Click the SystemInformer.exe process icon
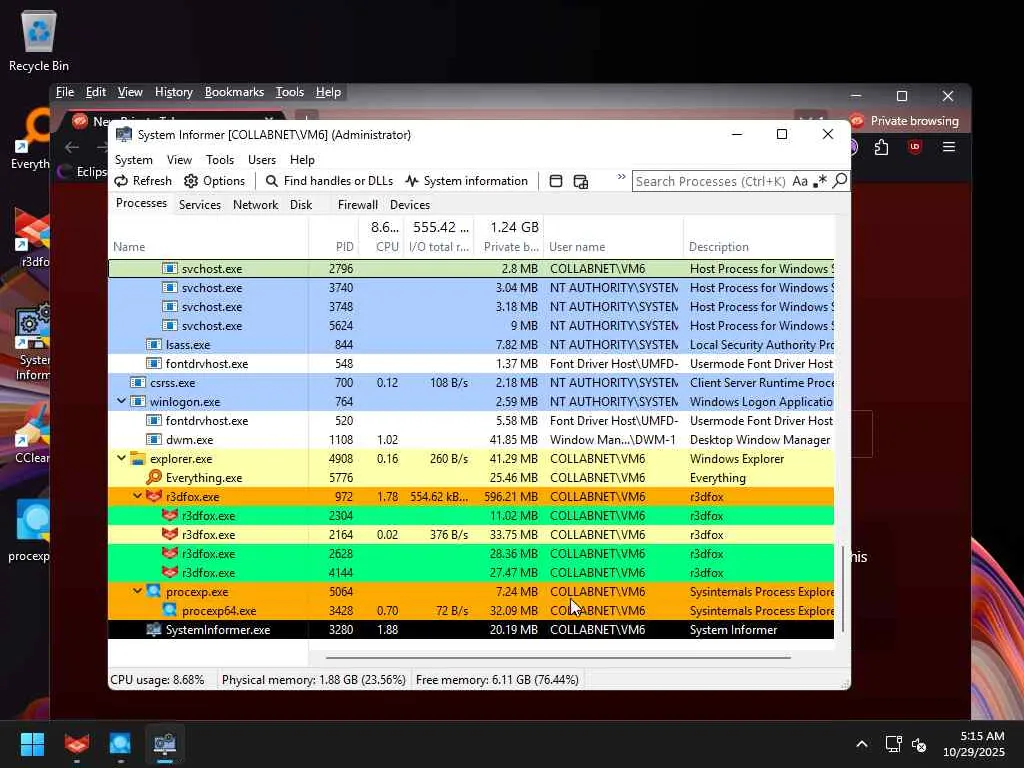The height and width of the screenshot is (768, 1024). [x=154, y=630]
